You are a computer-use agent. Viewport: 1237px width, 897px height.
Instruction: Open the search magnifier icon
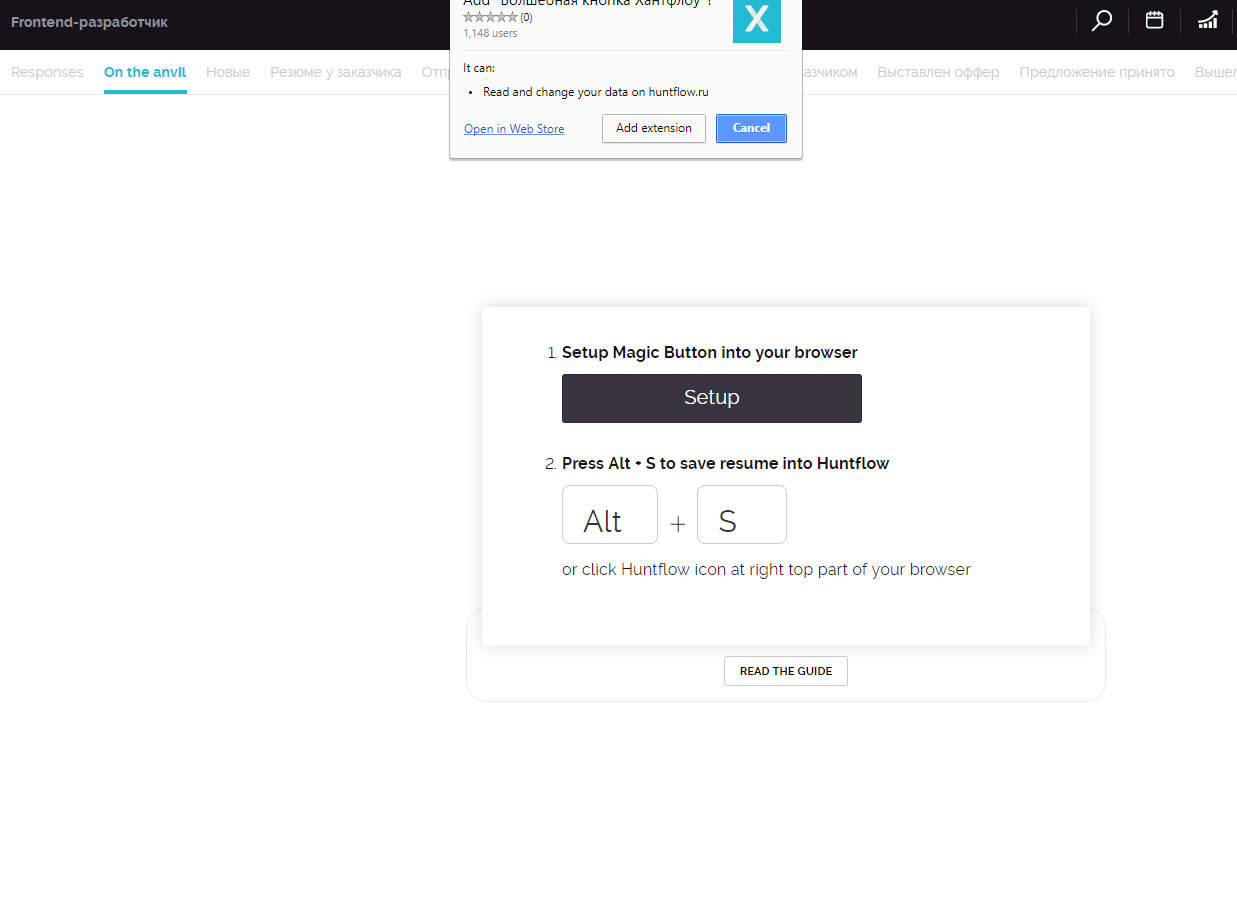(x=1102, y=21)
